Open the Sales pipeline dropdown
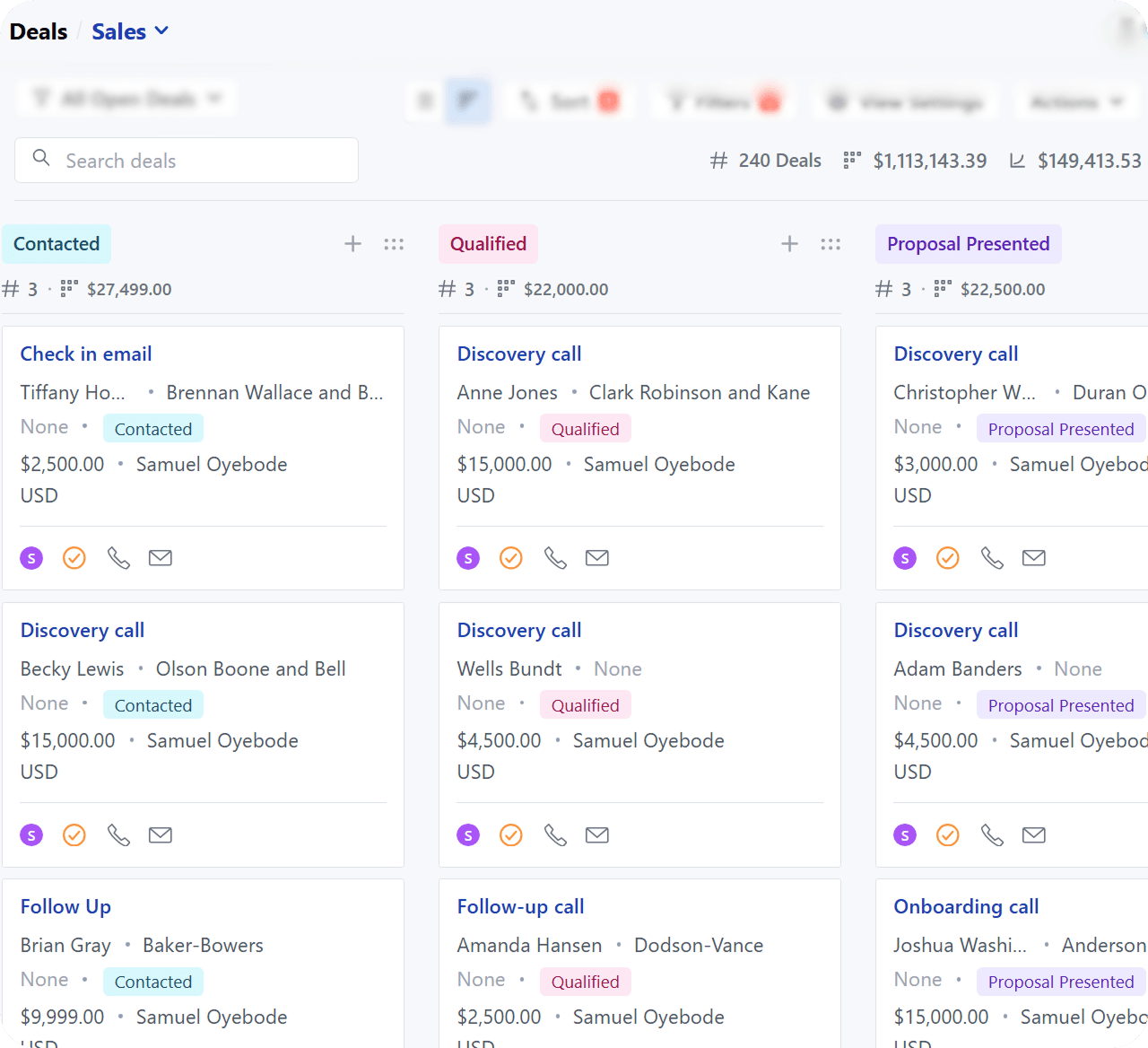 click(130, 31)
